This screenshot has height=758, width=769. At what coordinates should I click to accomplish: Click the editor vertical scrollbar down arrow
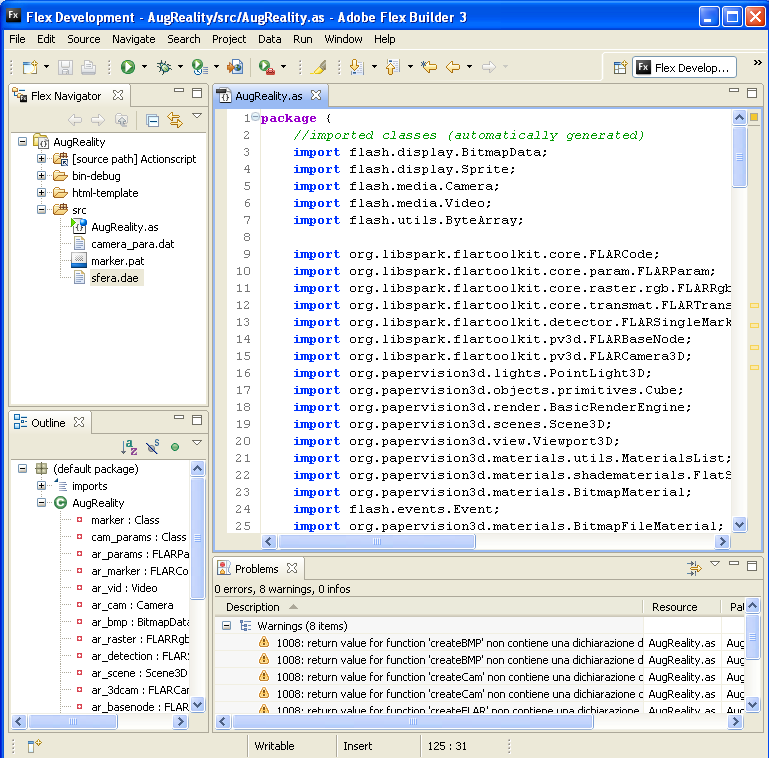[739, 525]
